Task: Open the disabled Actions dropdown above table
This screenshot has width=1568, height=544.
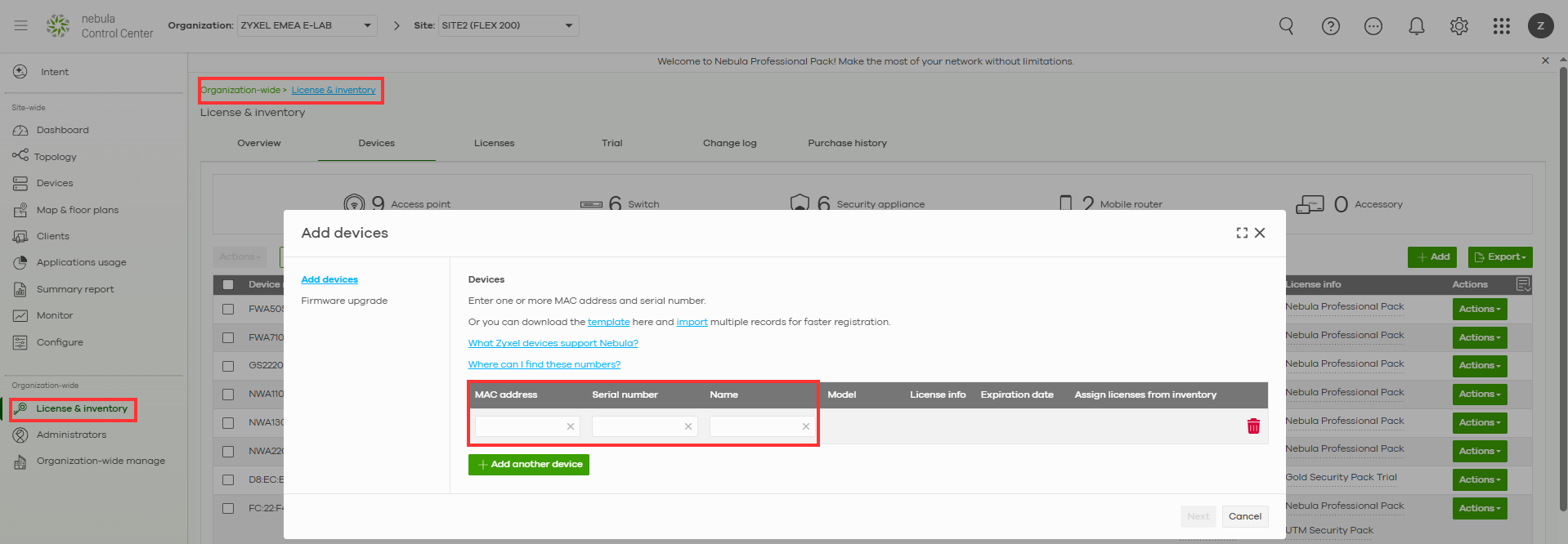Action: pyautogui.click(x=240, y=256)
